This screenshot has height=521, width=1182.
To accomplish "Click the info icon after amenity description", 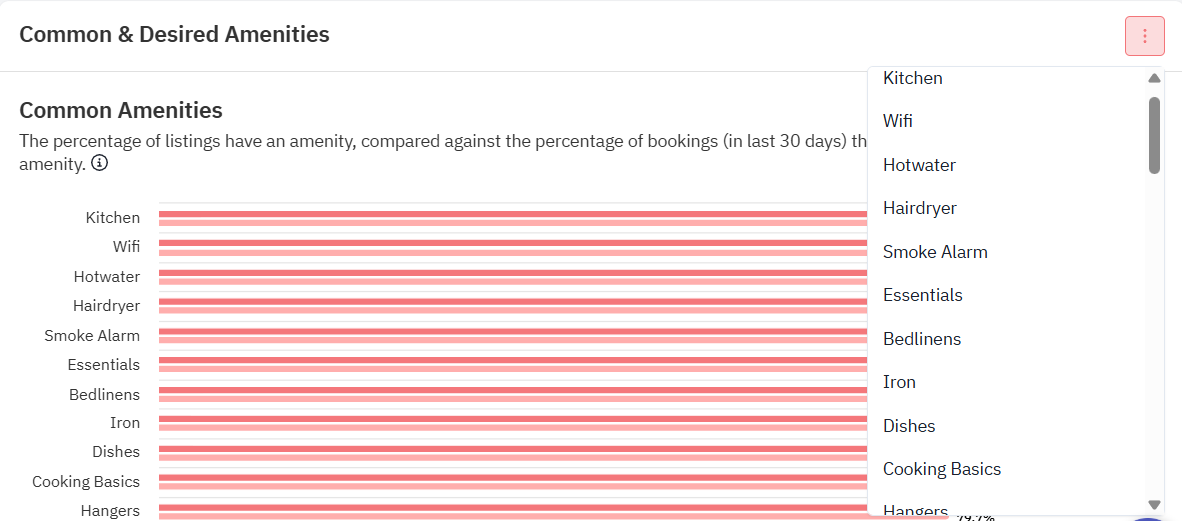I will point(99,163).
